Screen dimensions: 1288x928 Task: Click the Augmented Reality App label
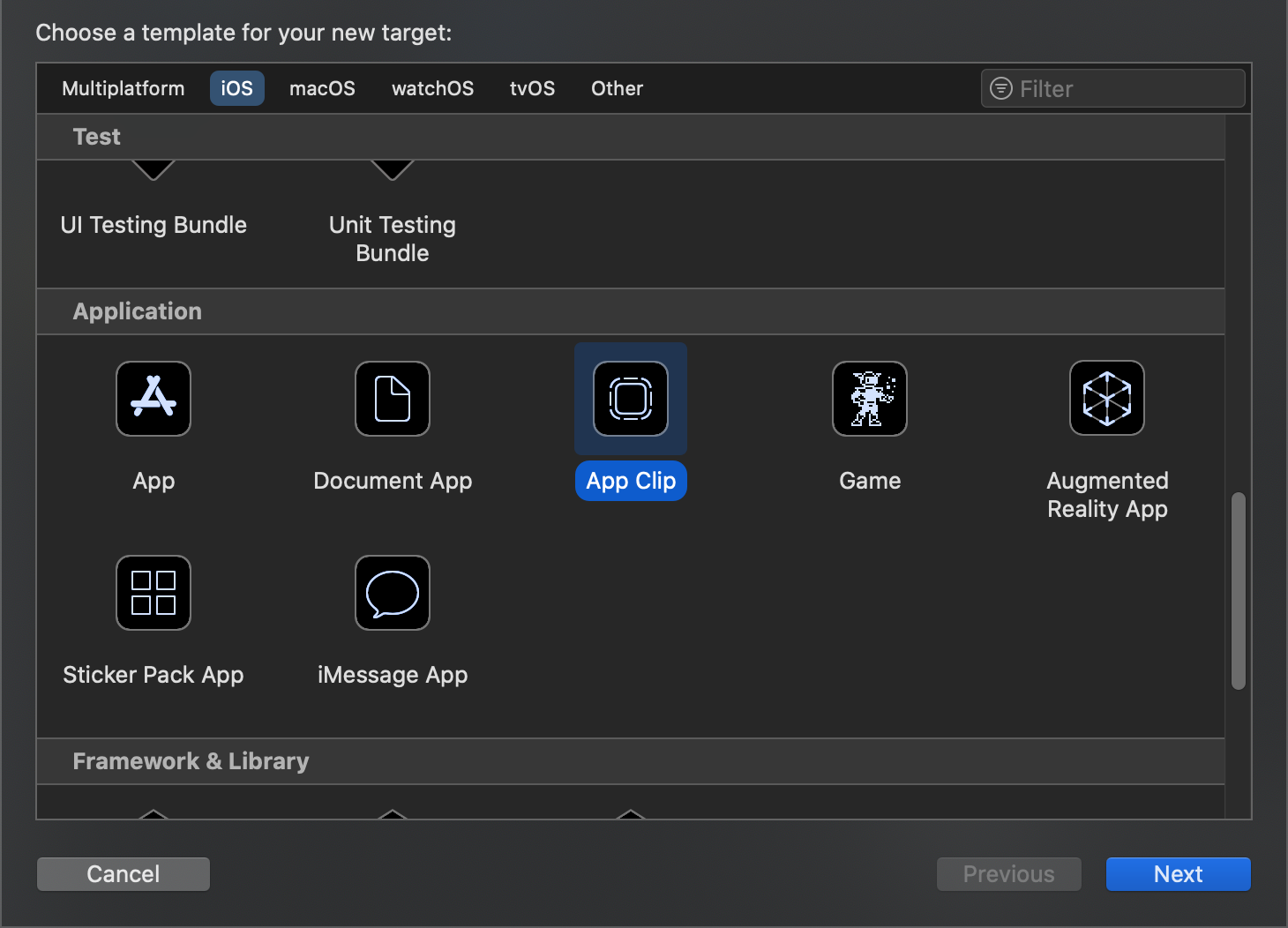[1107, 495]
